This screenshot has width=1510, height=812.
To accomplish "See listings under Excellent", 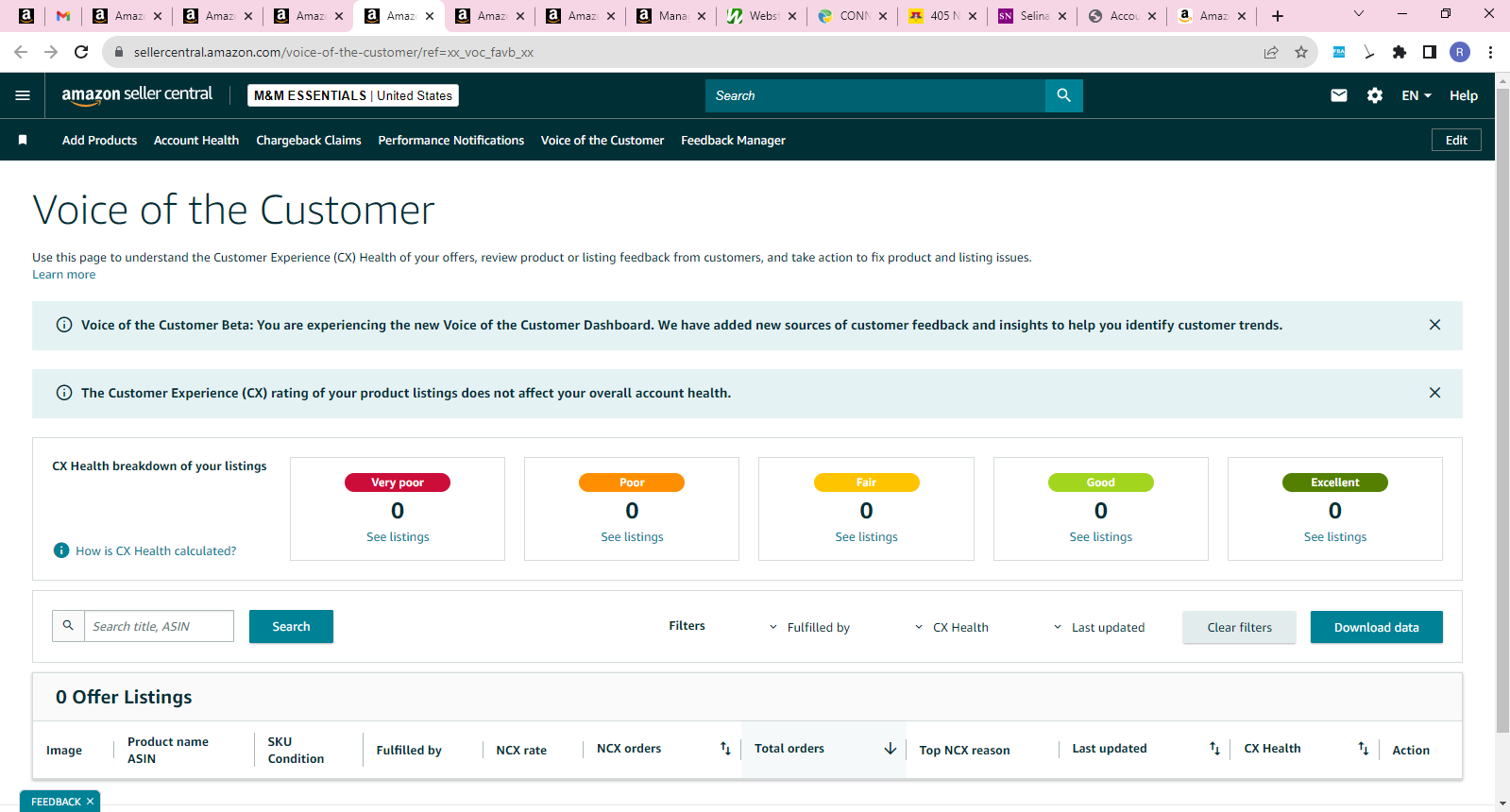I will click(1334, 536).
